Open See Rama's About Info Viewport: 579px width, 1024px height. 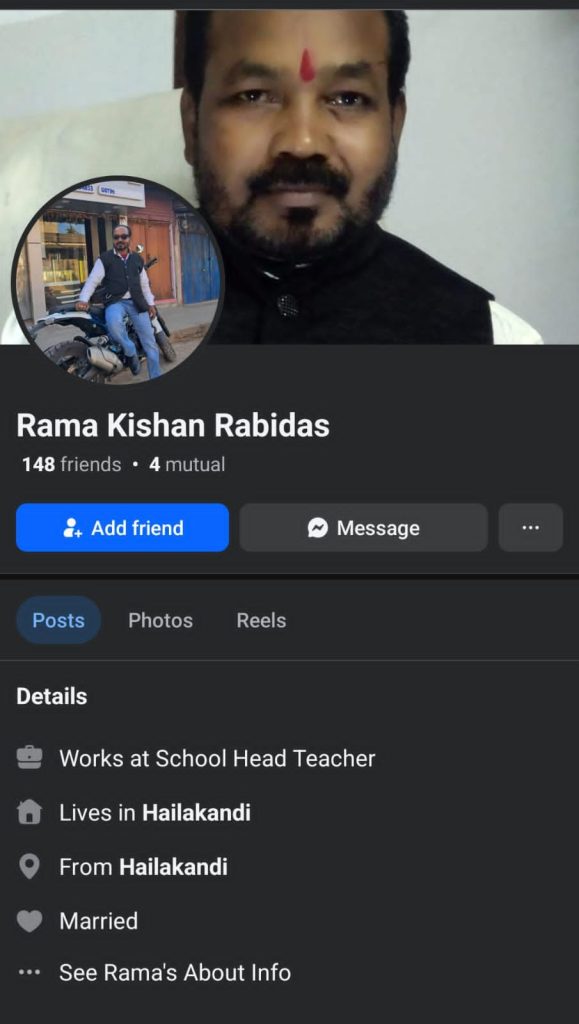coord(175,973)
